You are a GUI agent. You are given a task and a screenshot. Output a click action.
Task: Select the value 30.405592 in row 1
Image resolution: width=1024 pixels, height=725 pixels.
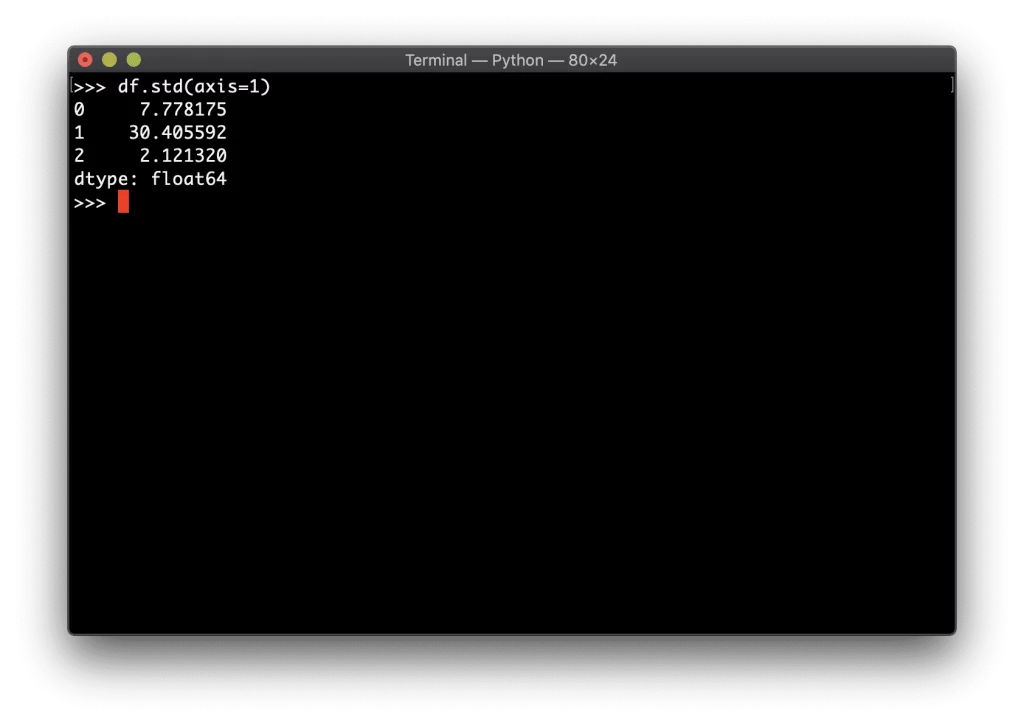pos(178,133)
